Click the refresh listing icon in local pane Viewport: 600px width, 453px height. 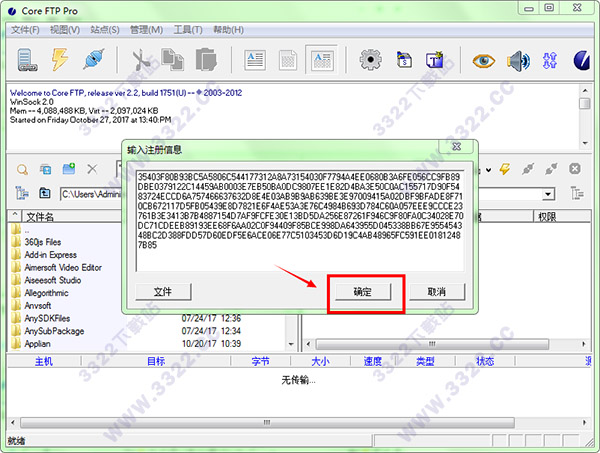[45, 169]
